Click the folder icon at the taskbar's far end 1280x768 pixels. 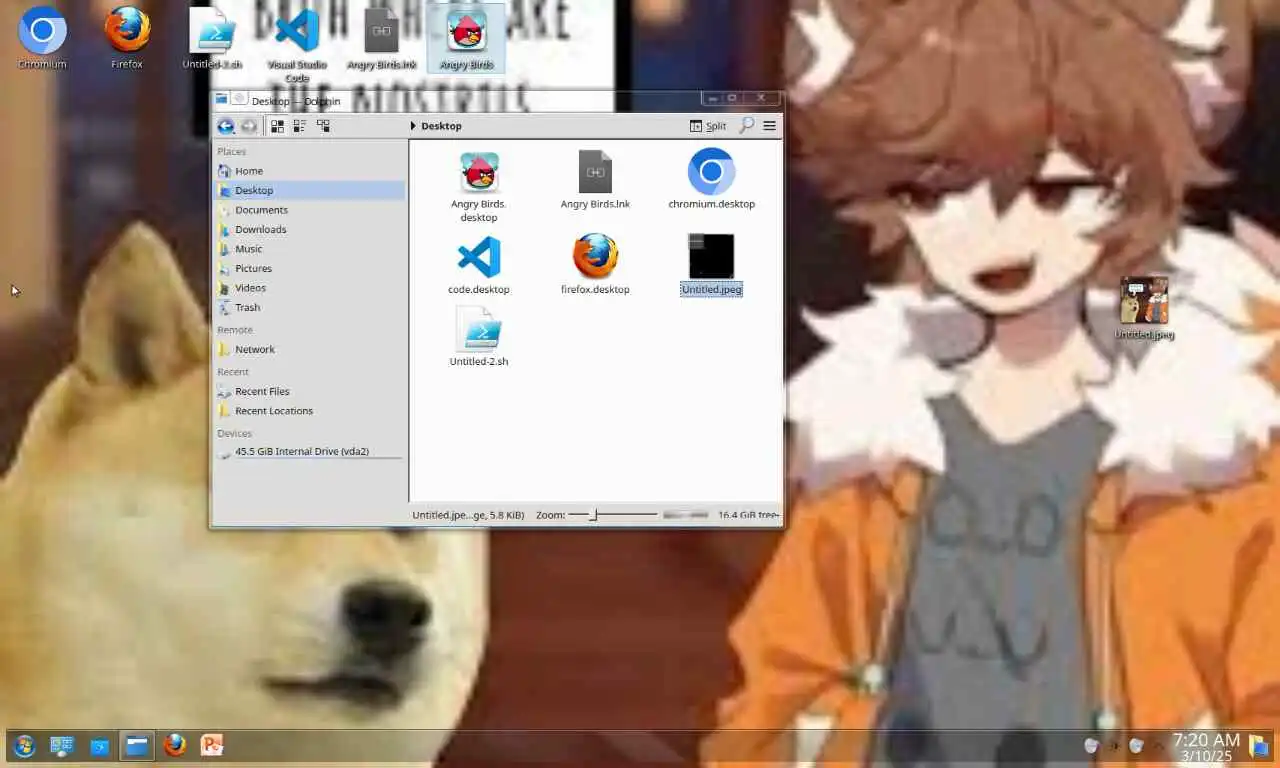pos(1259,745)
